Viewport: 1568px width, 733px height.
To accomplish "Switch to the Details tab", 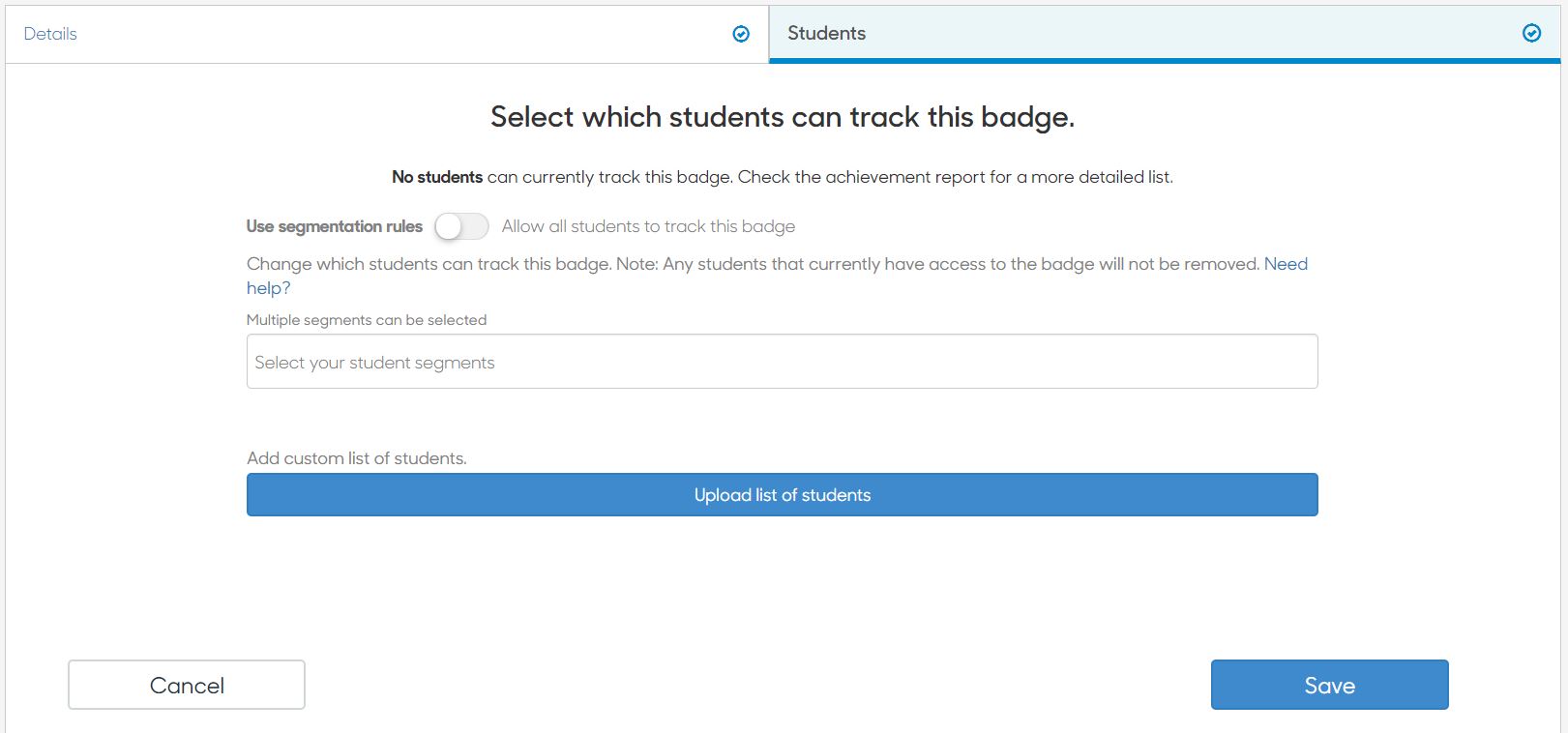I will coord(387,34).
